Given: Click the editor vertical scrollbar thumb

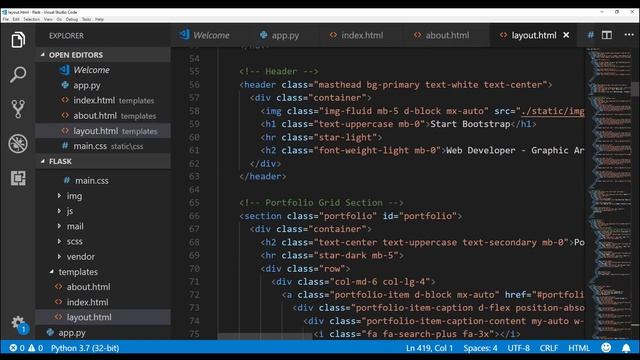Looking at the screenshot, I should click(636, 89).
